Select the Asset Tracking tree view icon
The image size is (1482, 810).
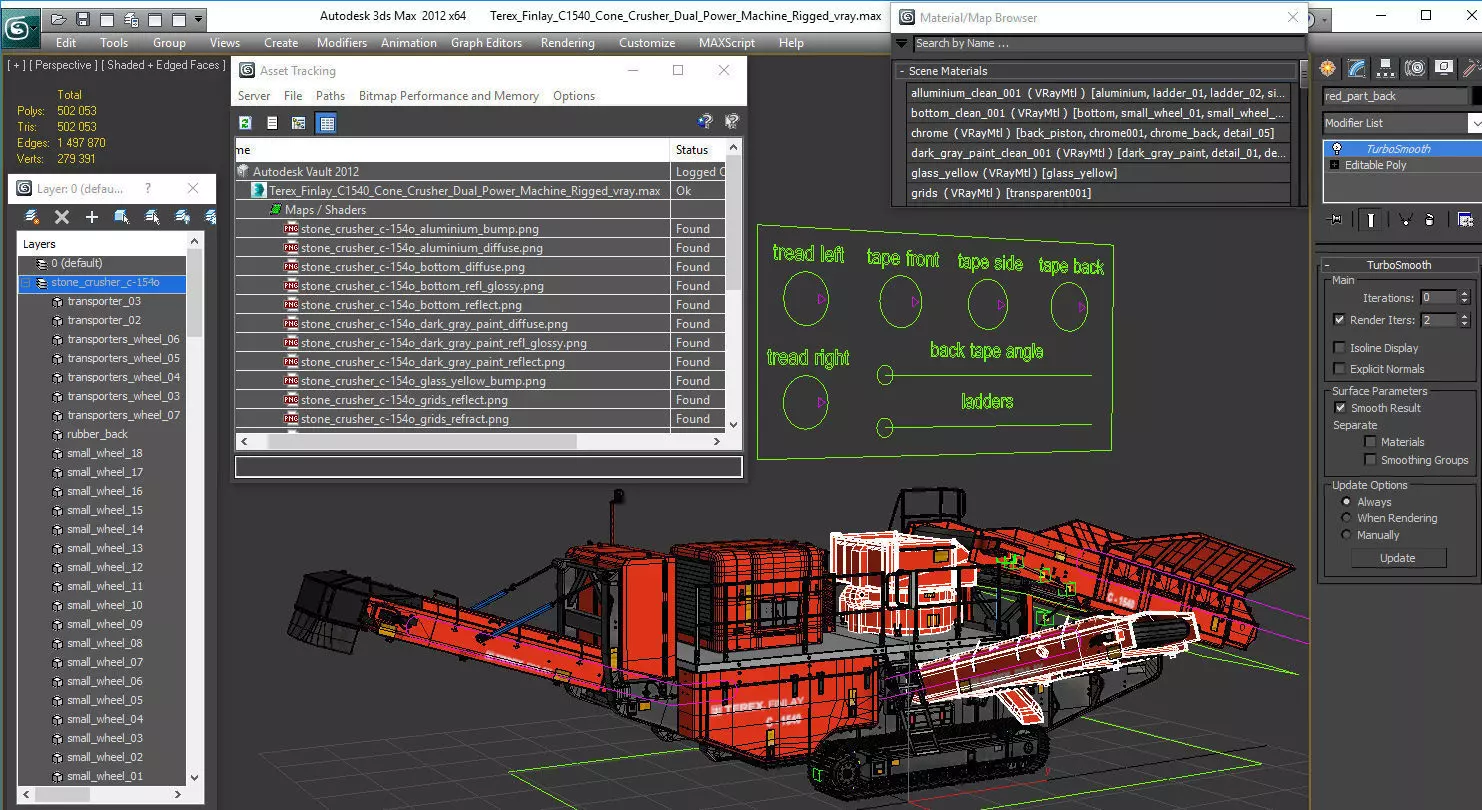point(298,123)
